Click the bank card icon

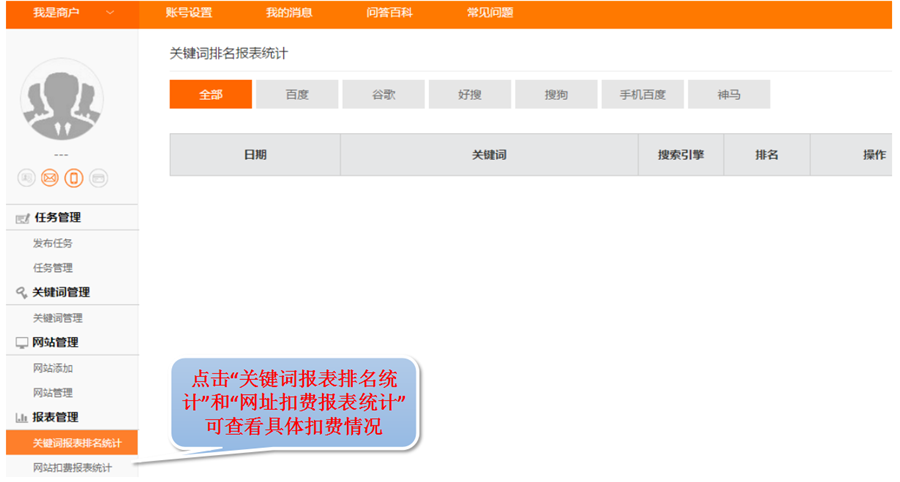(x=98, y=178)
